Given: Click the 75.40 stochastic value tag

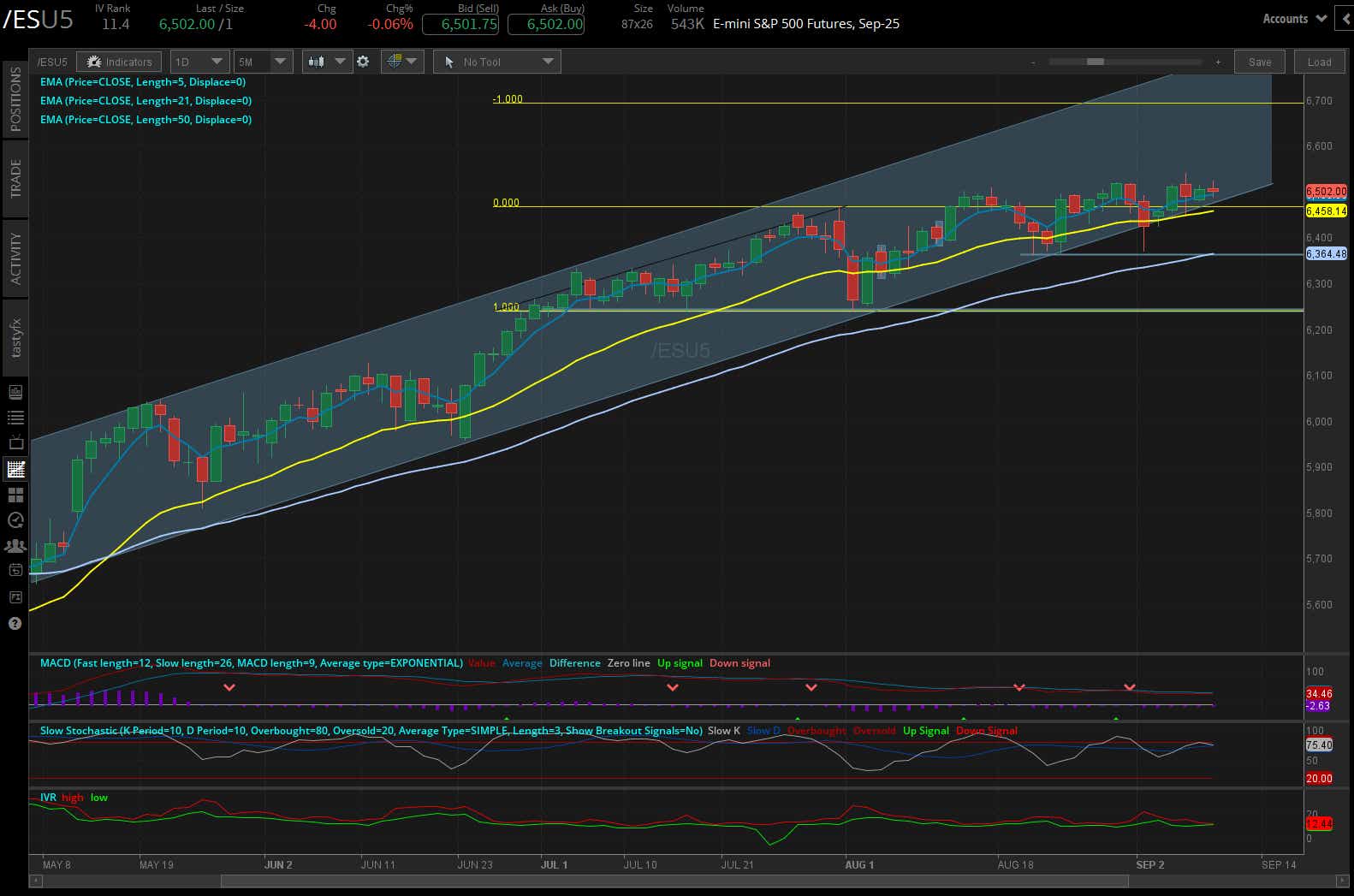Looking at the screenshot, I should pyautogui.click(x=1319, y=745).
